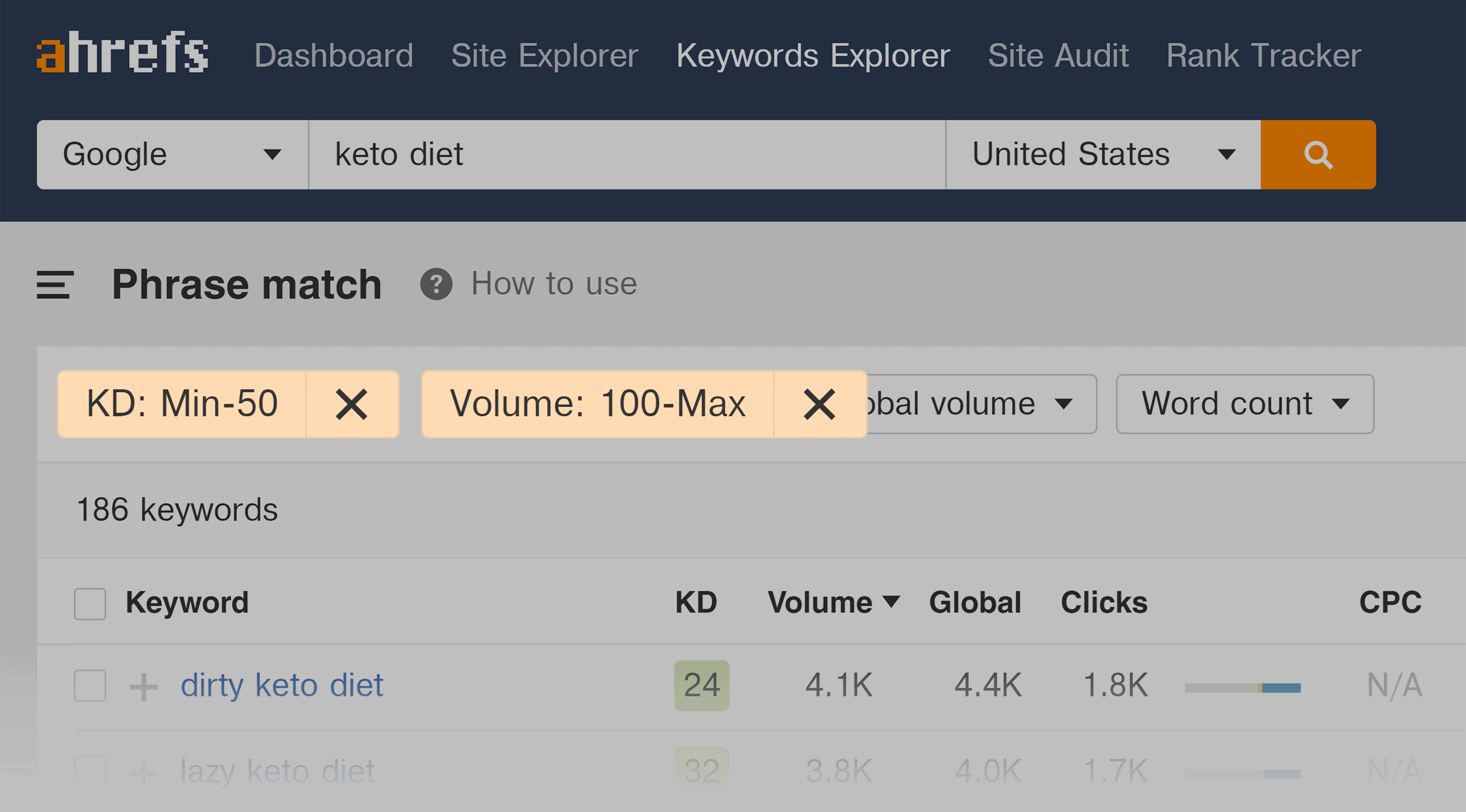Sort by the Clicks column header
Image resolution: width=1466 pixels, height=812 pixels.
1104,603
